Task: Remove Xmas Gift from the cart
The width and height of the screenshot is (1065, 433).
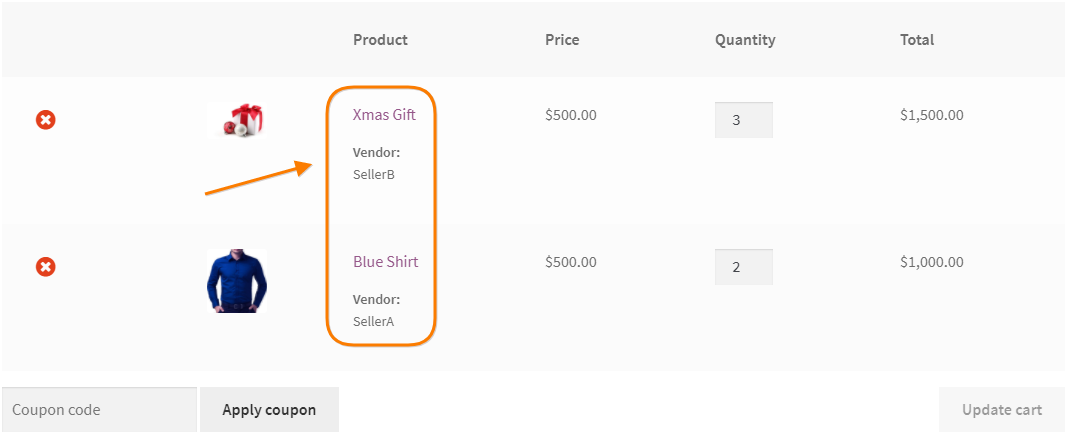Action: point(46,120)
